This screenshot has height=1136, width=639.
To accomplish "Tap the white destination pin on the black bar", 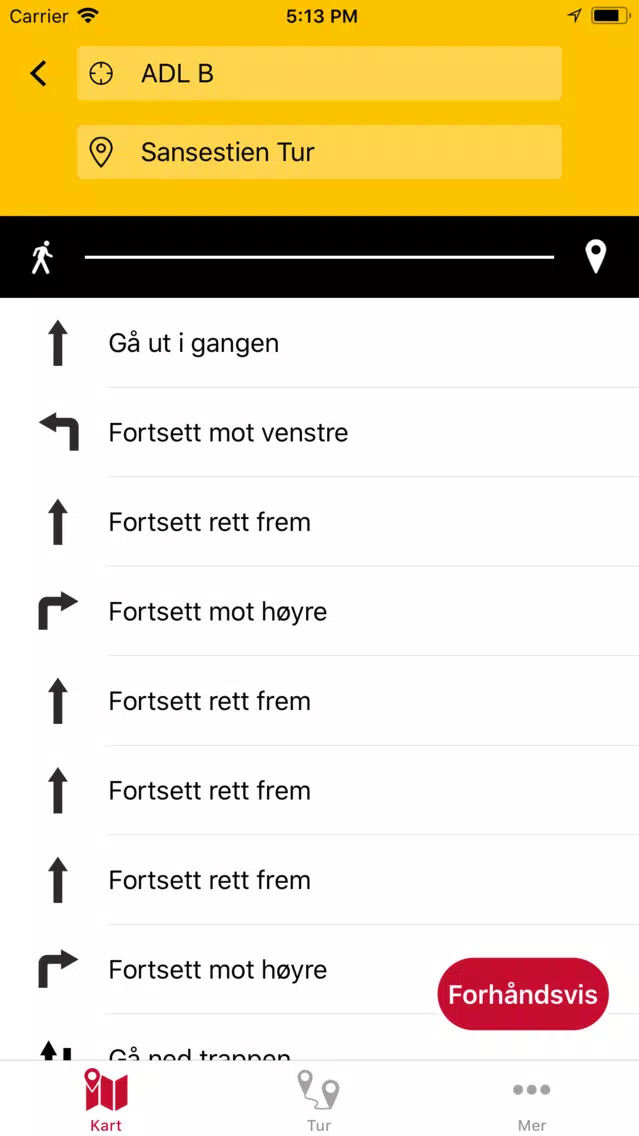I will point(596,257).
